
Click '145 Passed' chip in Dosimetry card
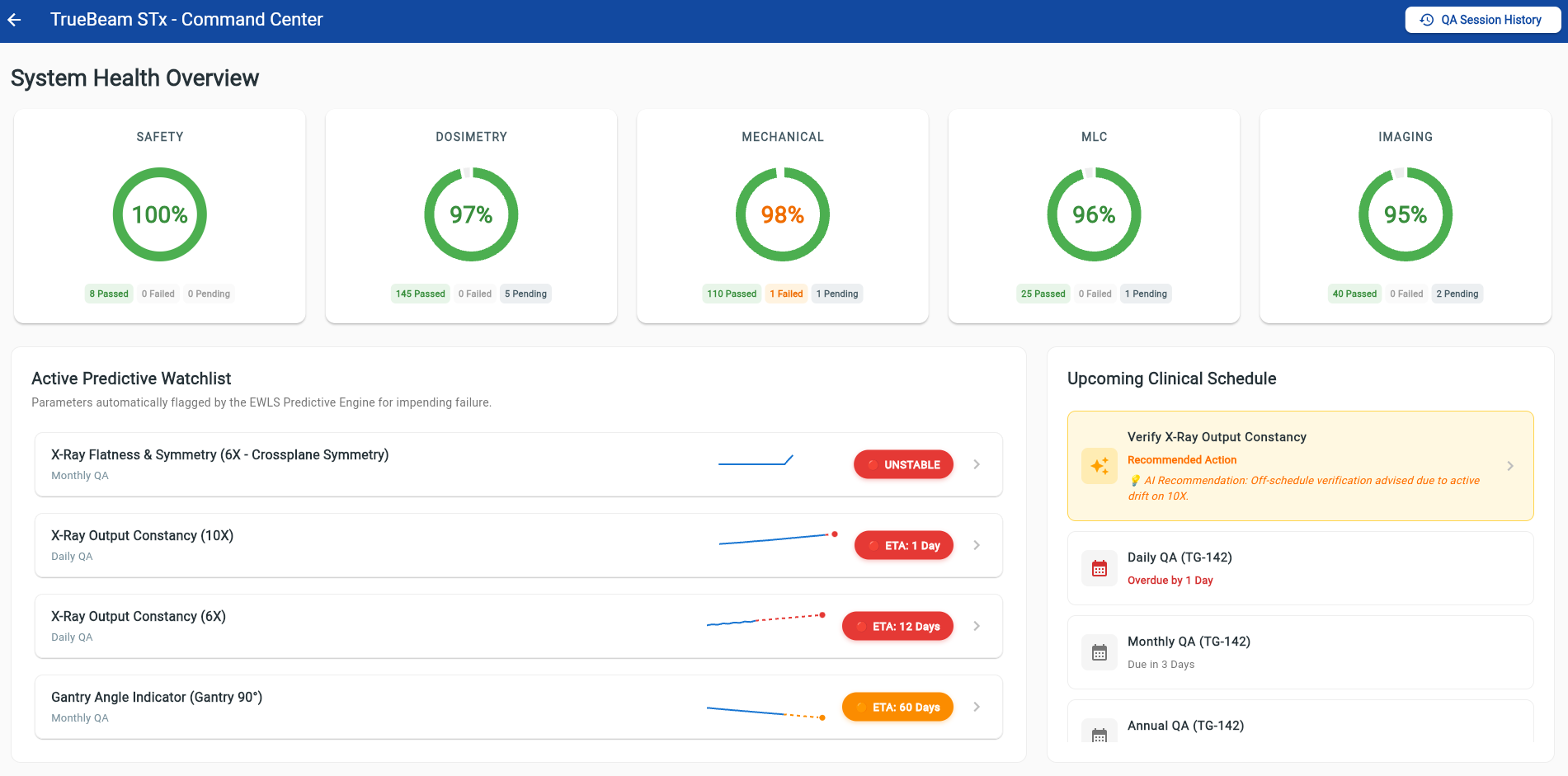pos(420,294)
